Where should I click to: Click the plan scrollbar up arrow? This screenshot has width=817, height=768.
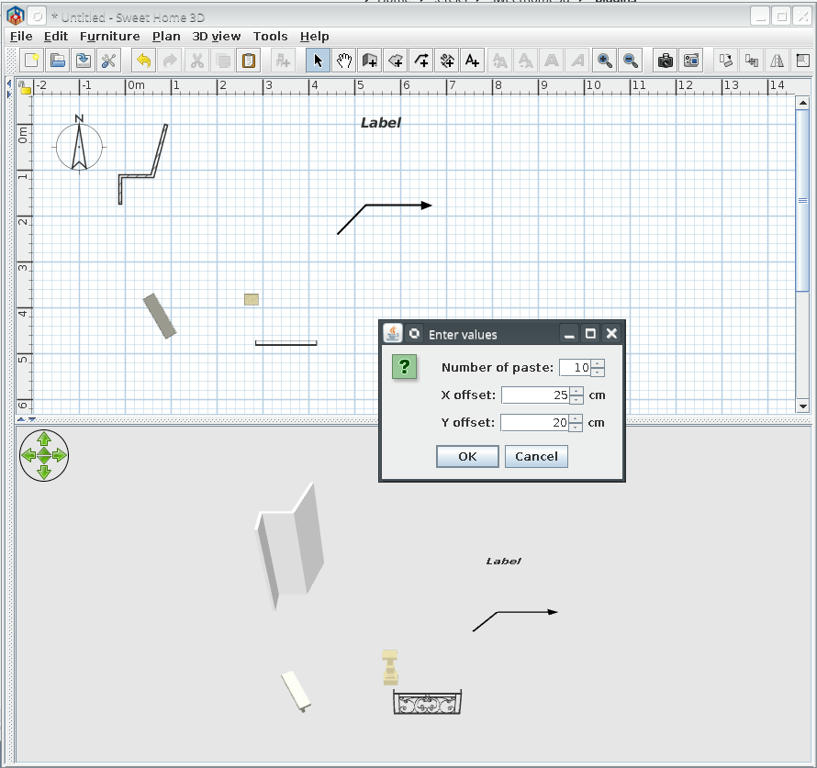click(802, 103)
